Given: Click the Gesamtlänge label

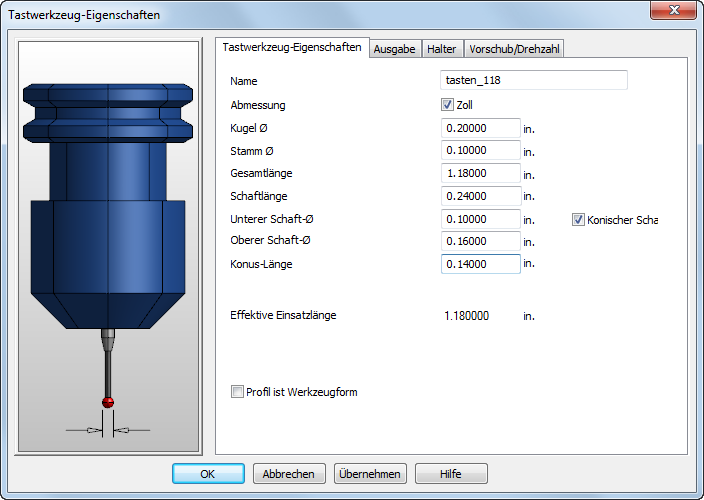Looking at the screenshot, I should (261, 173).
